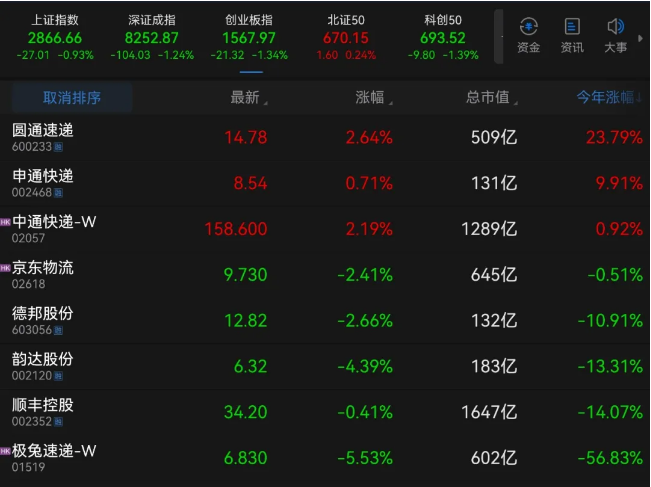
Task: Click the 2.64% change value
Action: tap(369, 137)
